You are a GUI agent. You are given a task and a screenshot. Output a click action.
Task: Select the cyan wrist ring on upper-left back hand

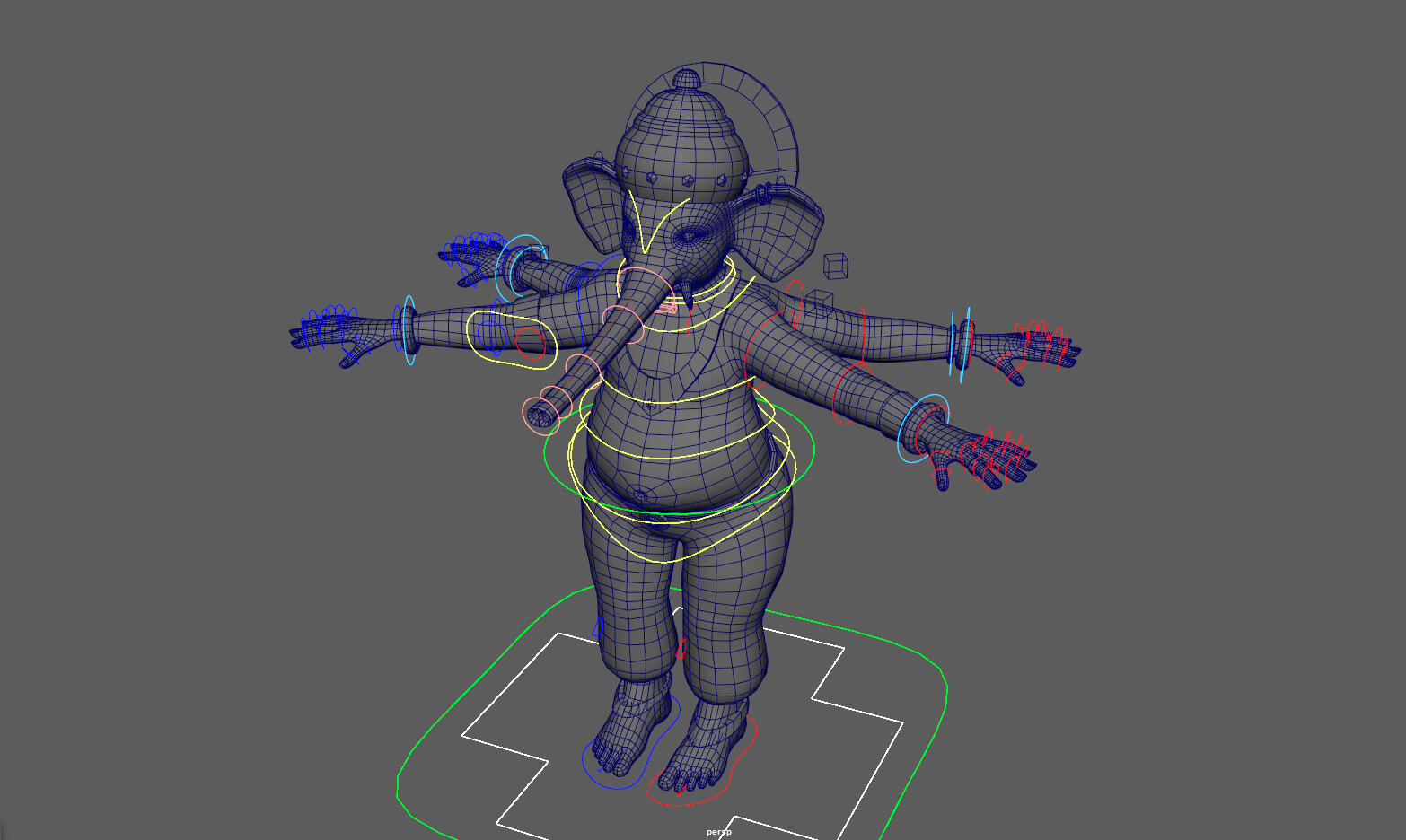521,267
